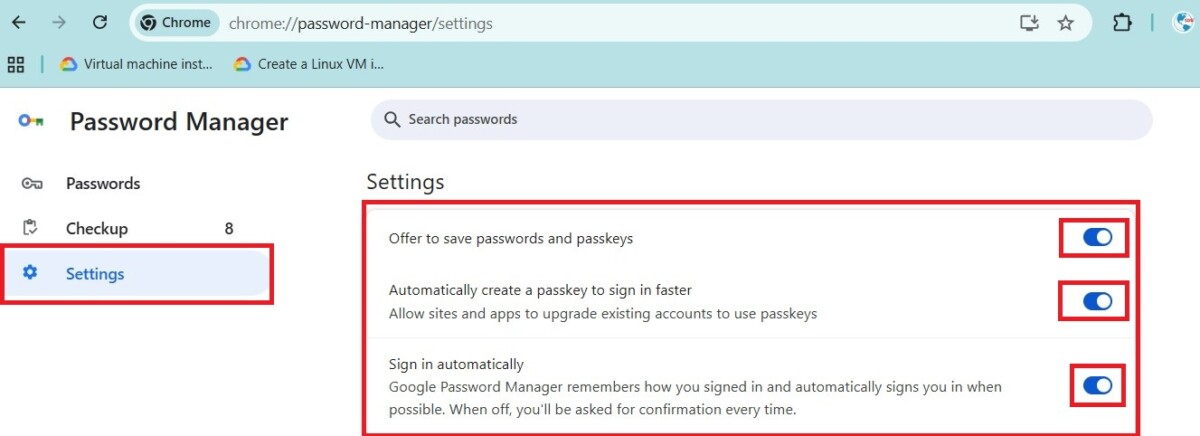Toggle the Sign in automatically switch
Image resolution: width=1200 pixels, height=436 pixels.
(1096, 385)
